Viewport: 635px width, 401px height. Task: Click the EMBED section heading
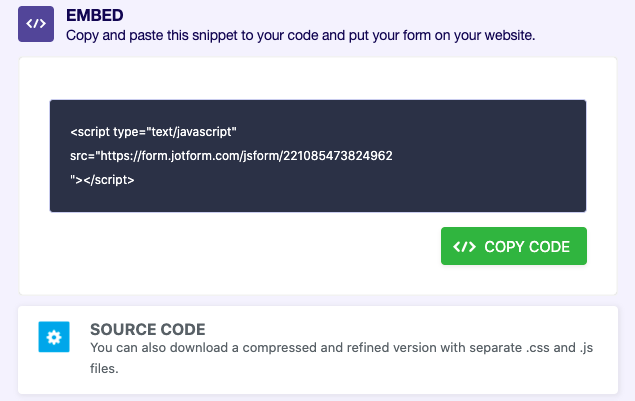tap(93, 15)
